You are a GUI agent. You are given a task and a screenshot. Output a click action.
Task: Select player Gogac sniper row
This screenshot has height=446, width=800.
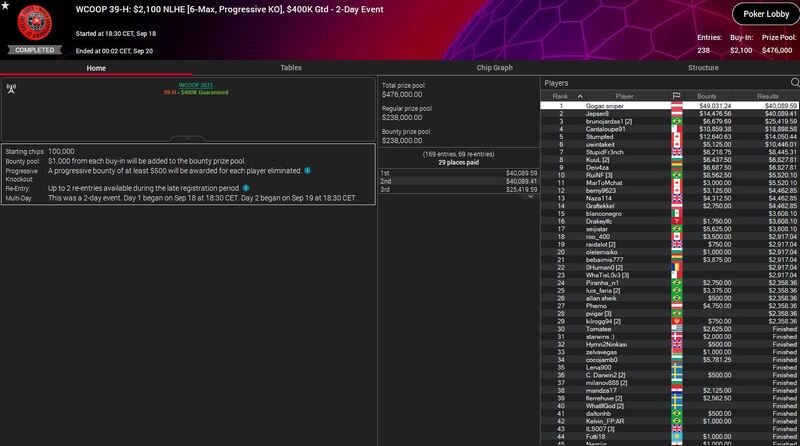click(670, 106)
